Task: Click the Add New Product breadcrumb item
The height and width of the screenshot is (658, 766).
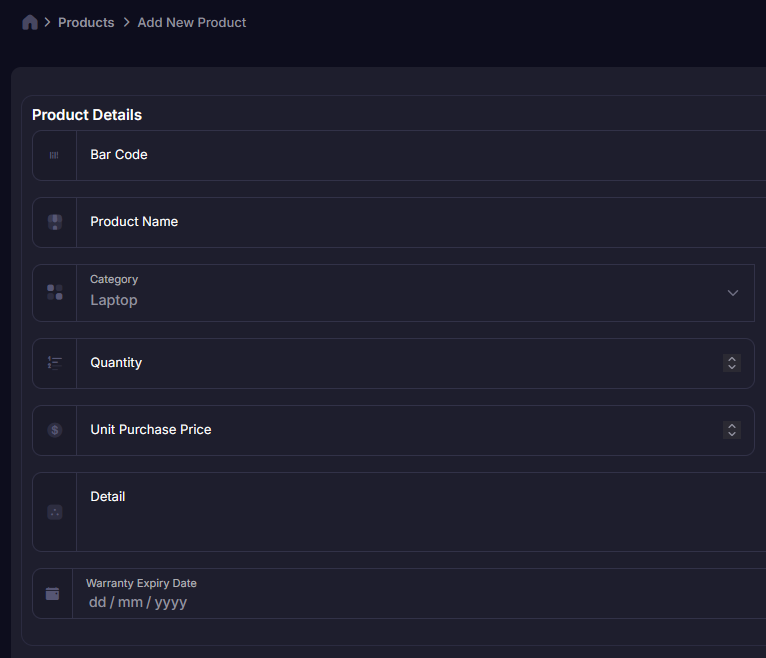Action: (x=192, y=22)
